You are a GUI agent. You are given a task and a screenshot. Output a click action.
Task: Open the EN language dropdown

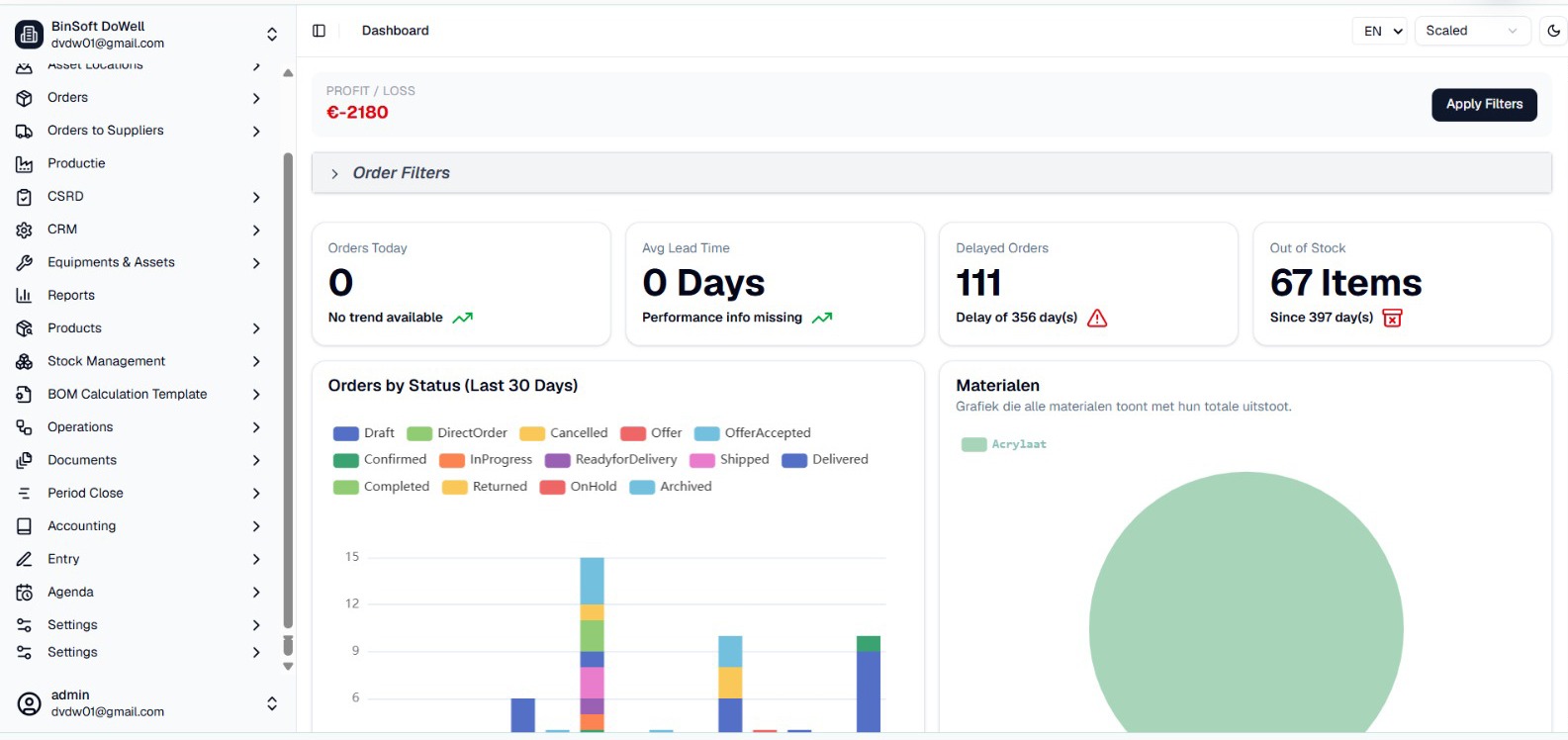[x=1379, y=31]
